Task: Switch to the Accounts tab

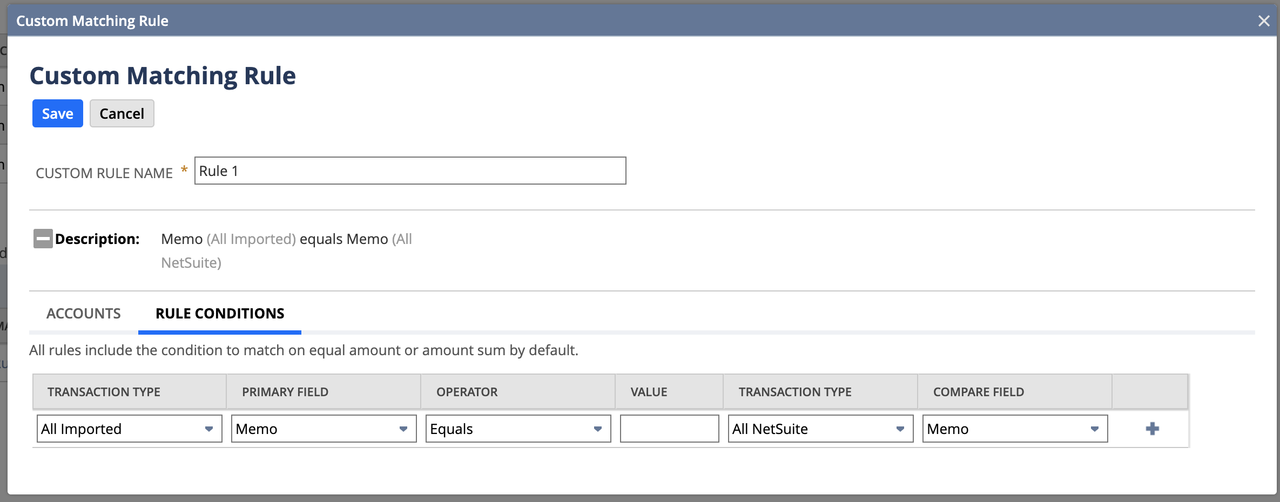Action: tap(84, 314)
